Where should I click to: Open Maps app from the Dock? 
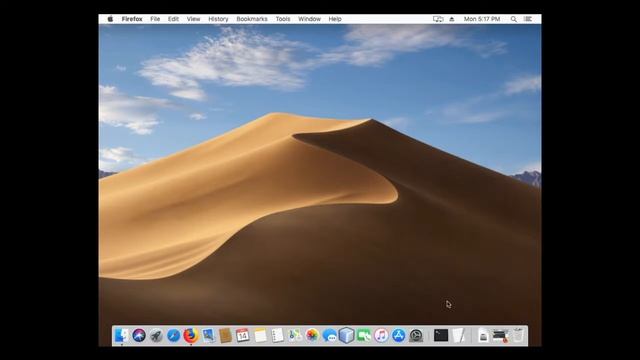click(295, 336)
